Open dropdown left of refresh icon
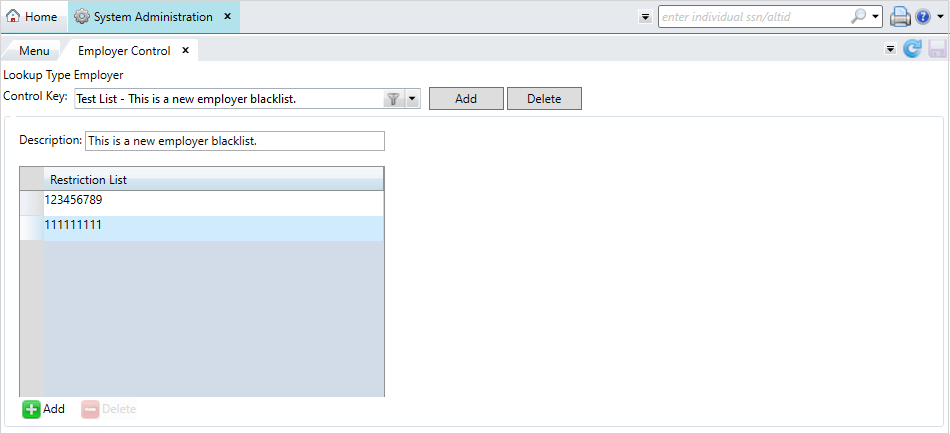The image size is (950, 434). pyautogui.click(x=890, y=49)
